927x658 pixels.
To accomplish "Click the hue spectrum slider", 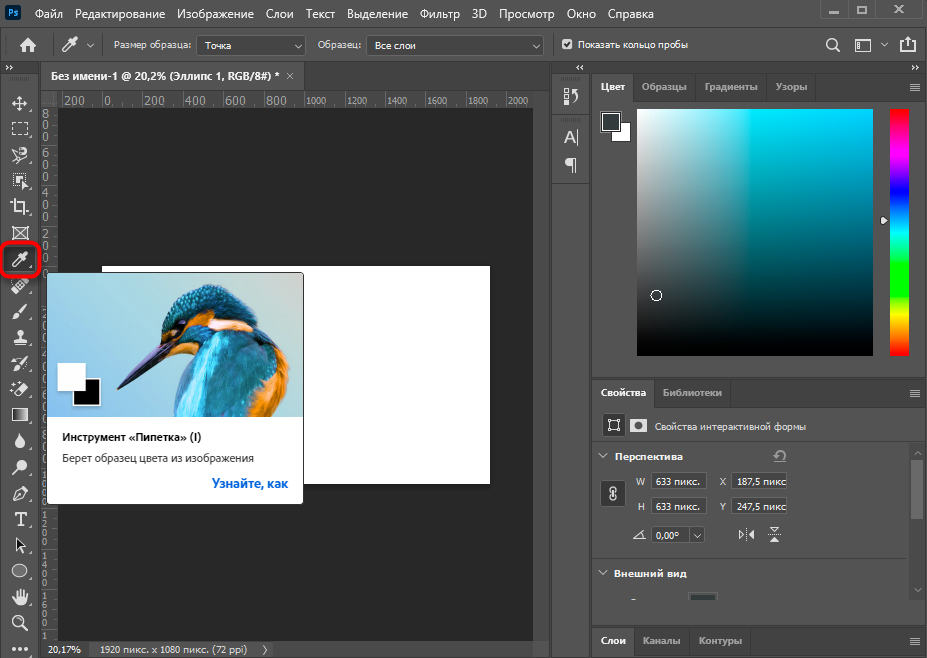I will (899, 232).
